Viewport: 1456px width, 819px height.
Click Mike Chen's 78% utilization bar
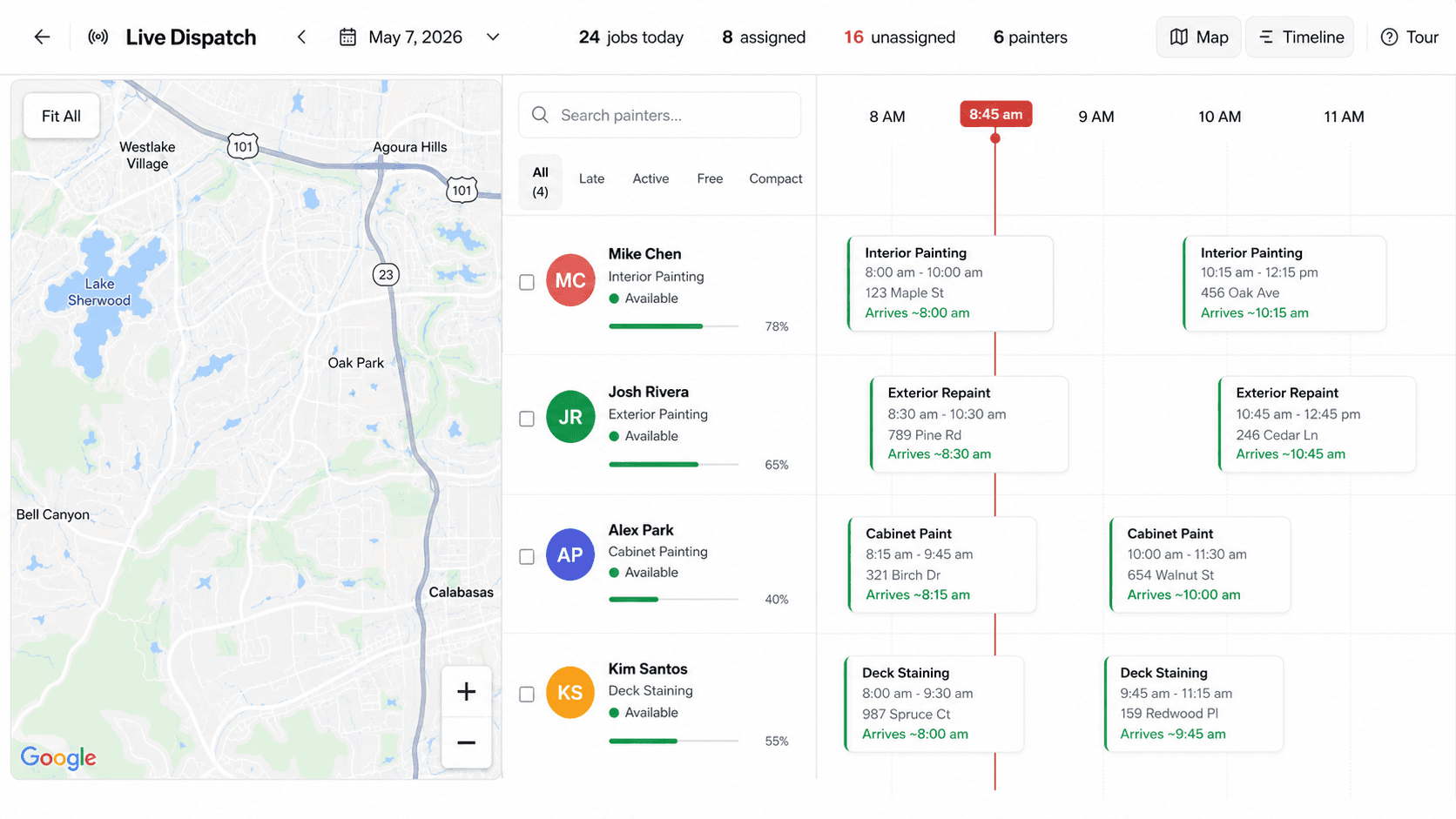tap(674, 326)
